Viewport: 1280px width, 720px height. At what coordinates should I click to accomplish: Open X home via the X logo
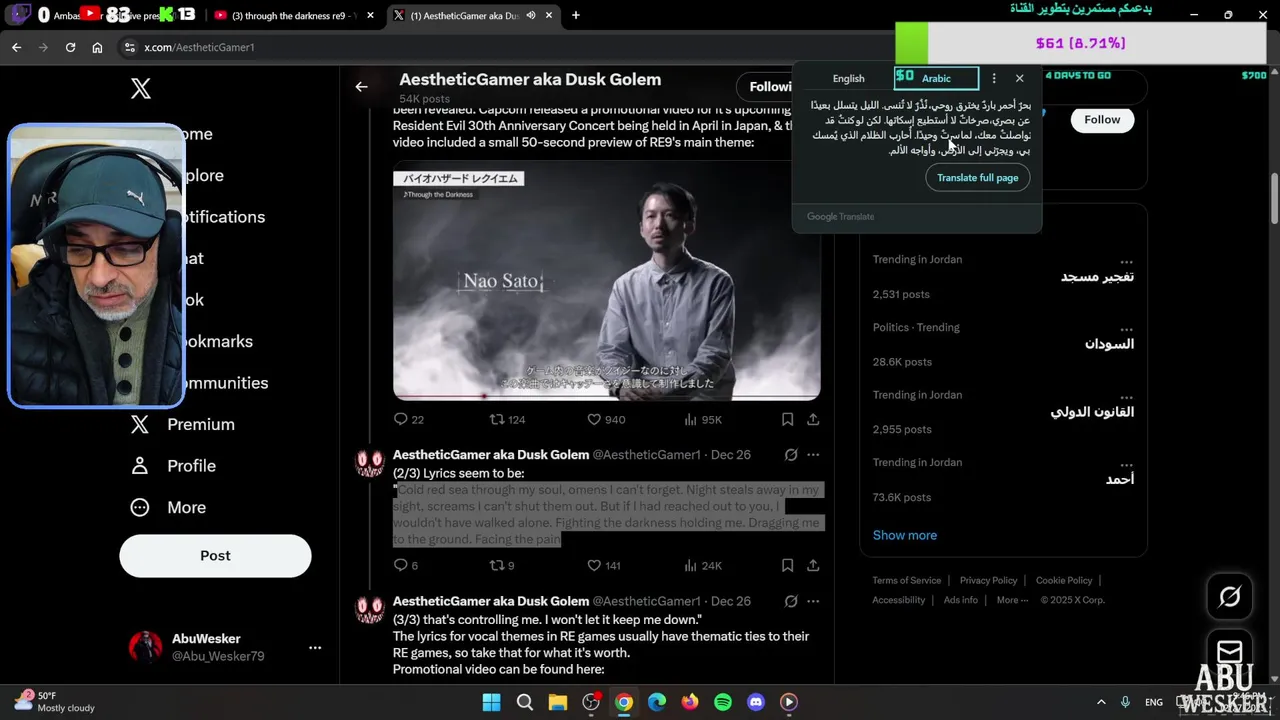point(141,88)
